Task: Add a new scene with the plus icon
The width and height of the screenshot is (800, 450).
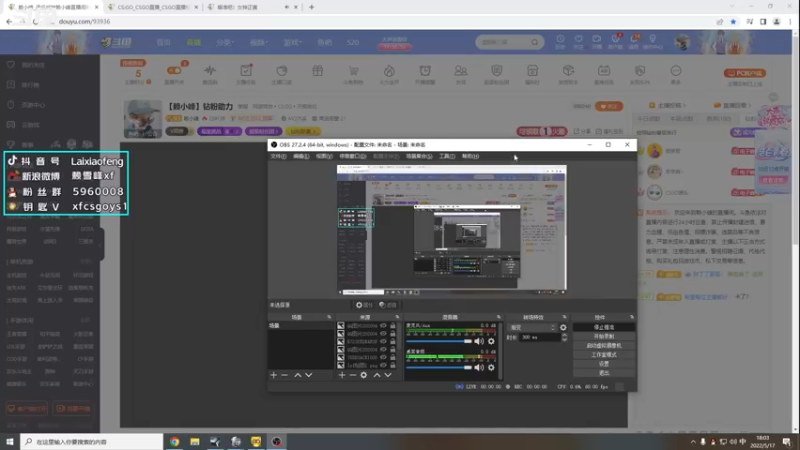Action: 273,375
